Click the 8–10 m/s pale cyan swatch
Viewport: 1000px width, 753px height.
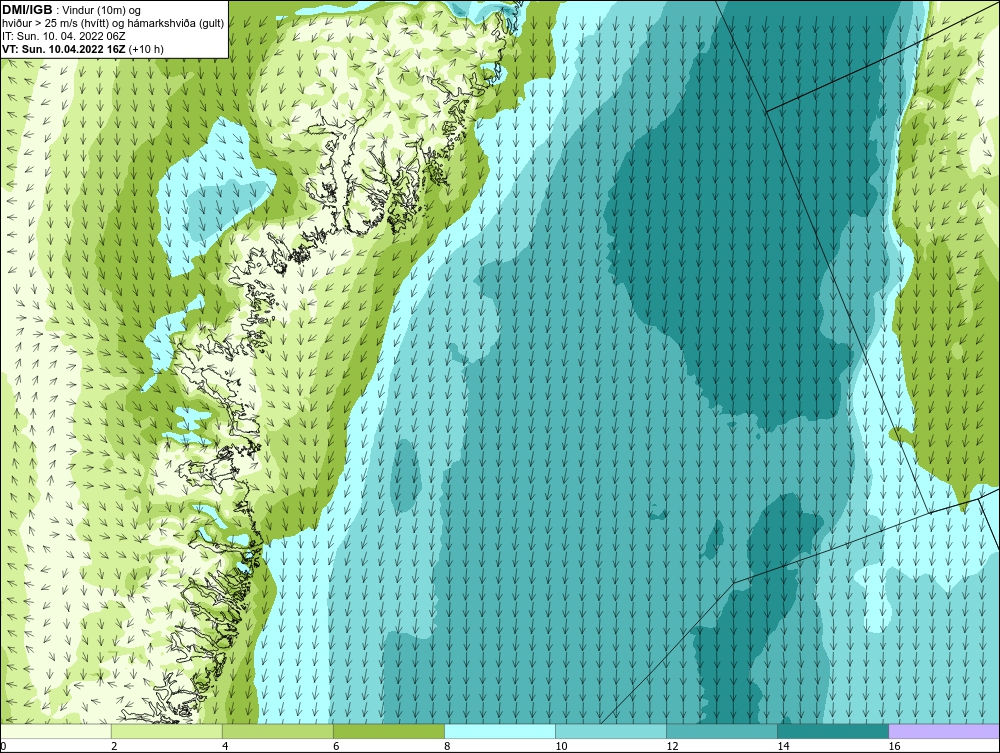pos(500,731)
